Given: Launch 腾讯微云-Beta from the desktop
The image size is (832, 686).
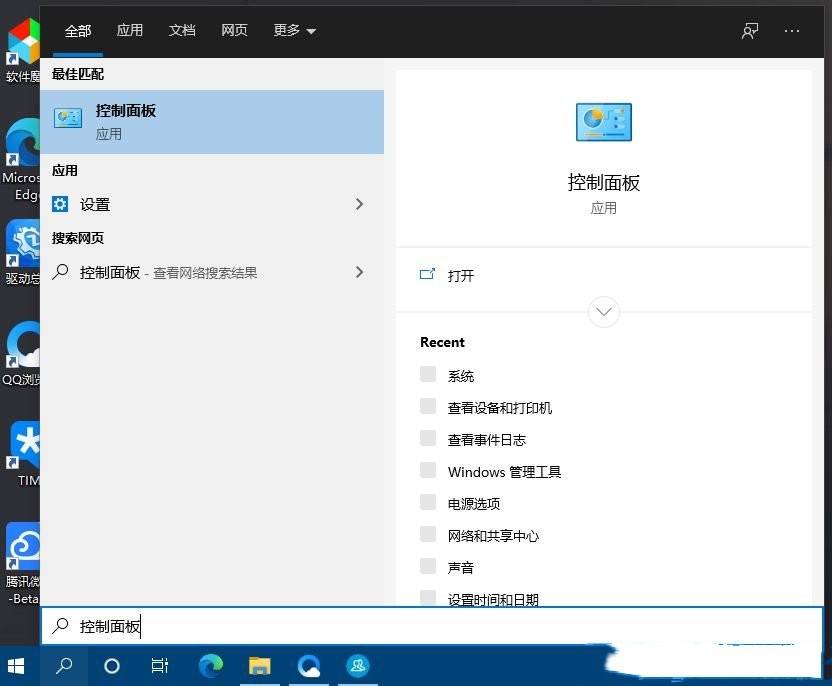Looking at the screenshot, I should [x=21, y=545].
